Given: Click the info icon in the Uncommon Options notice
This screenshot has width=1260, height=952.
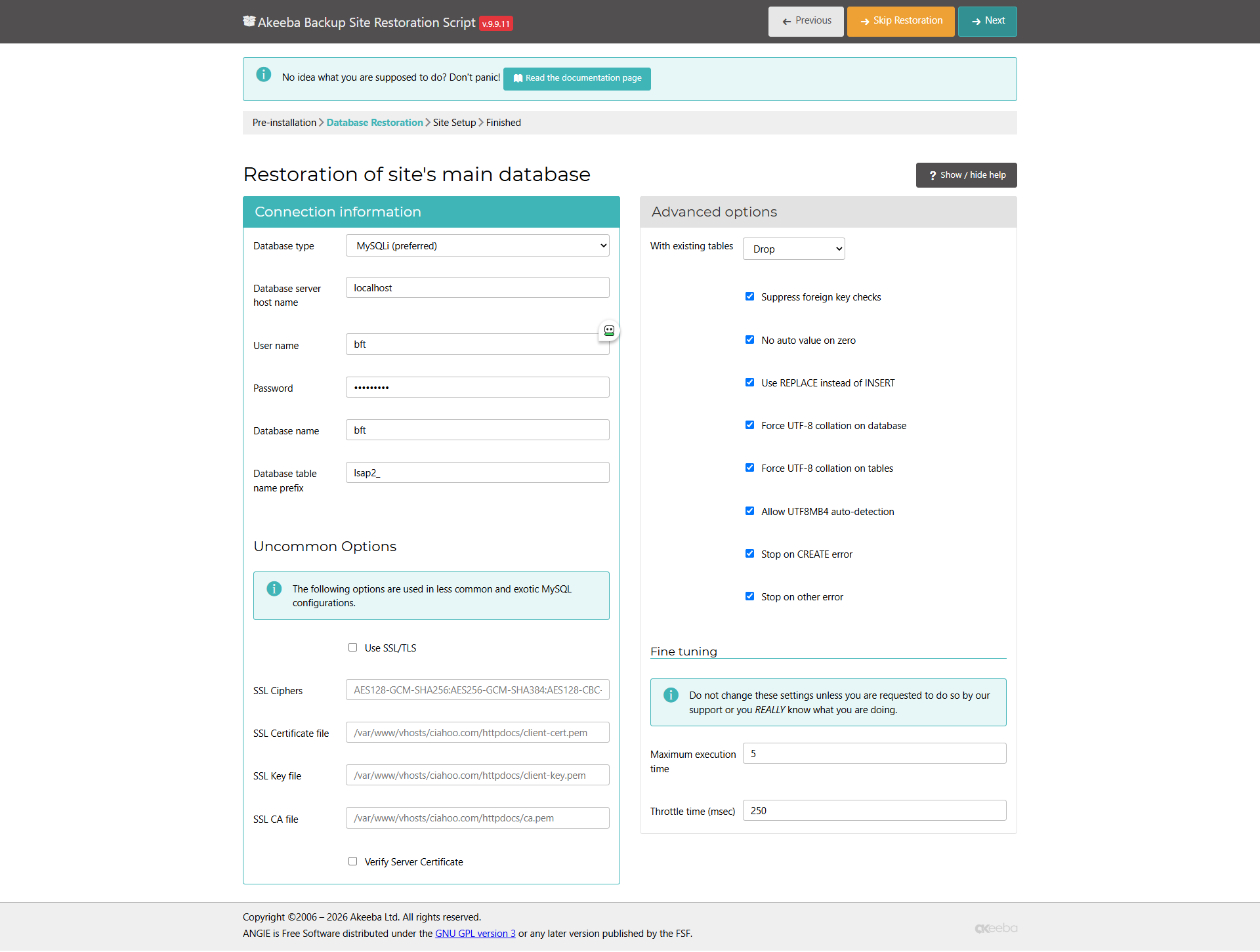Looking at the screenshot, I should click(x=274, y=589).
